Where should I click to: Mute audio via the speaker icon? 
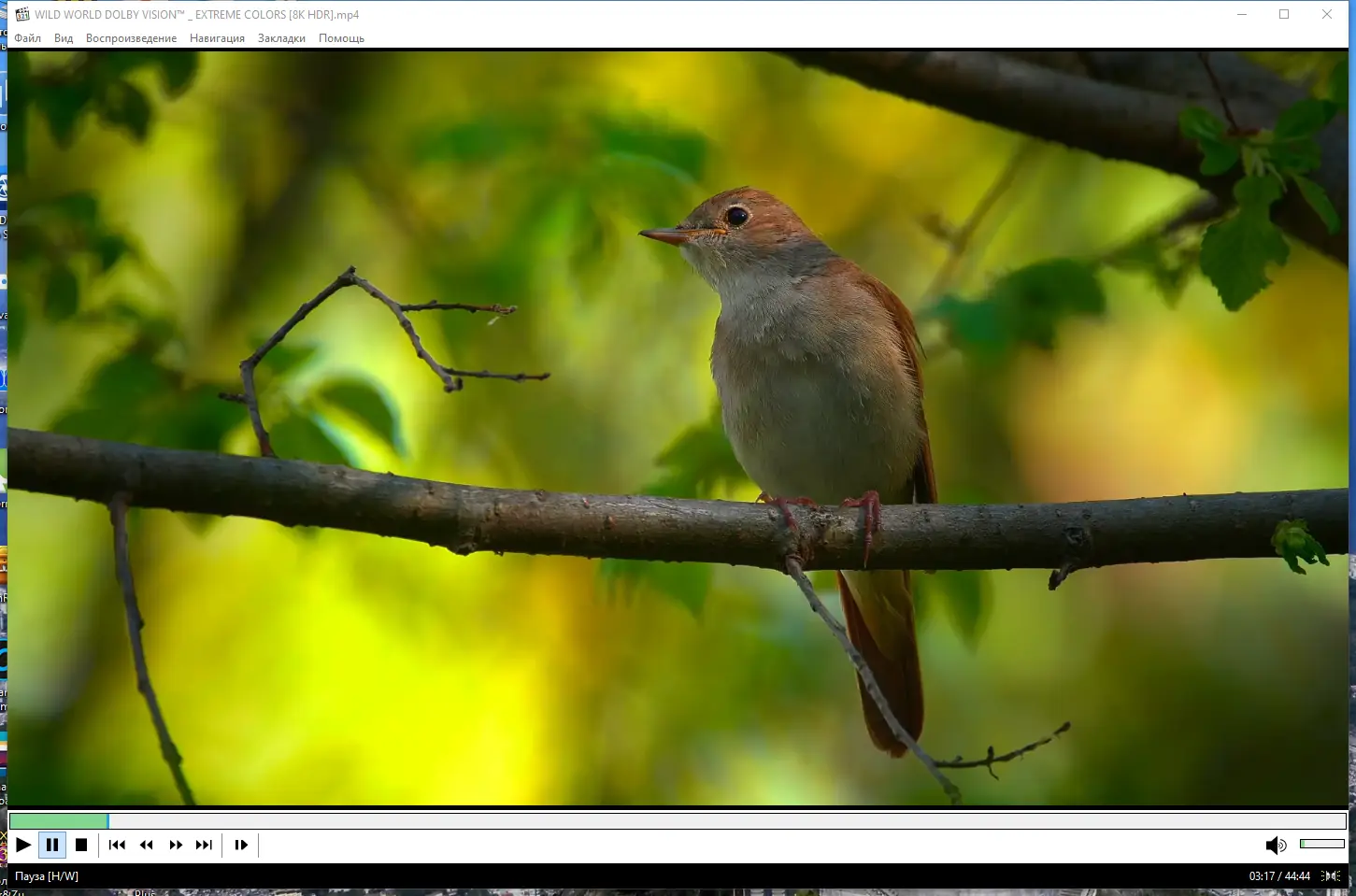click(x=1274, y=845)
